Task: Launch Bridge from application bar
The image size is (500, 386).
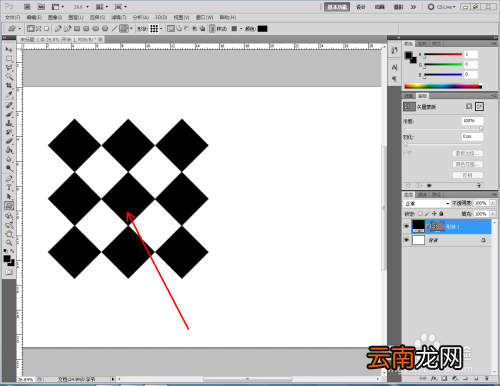Action: [x=27, y=7]
